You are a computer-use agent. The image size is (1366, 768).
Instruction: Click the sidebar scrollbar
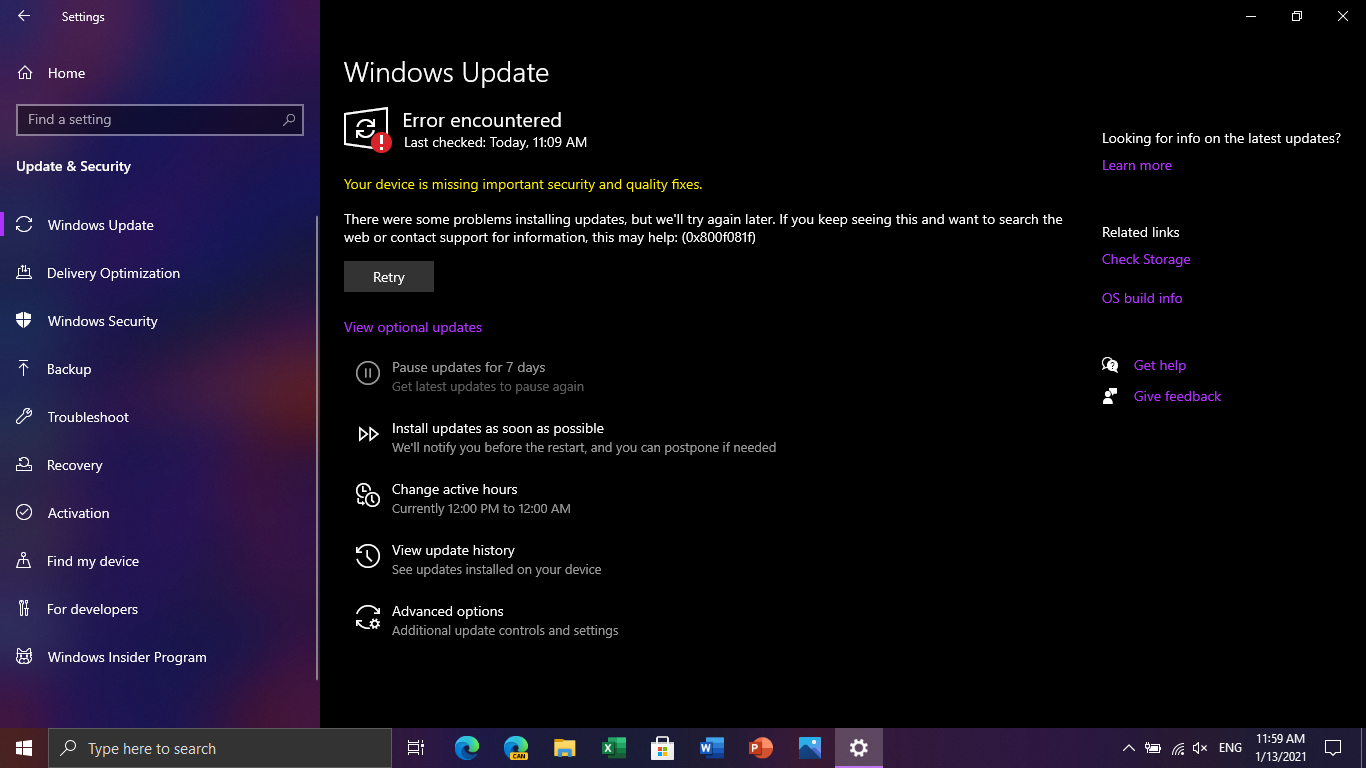tap(317, 447)
